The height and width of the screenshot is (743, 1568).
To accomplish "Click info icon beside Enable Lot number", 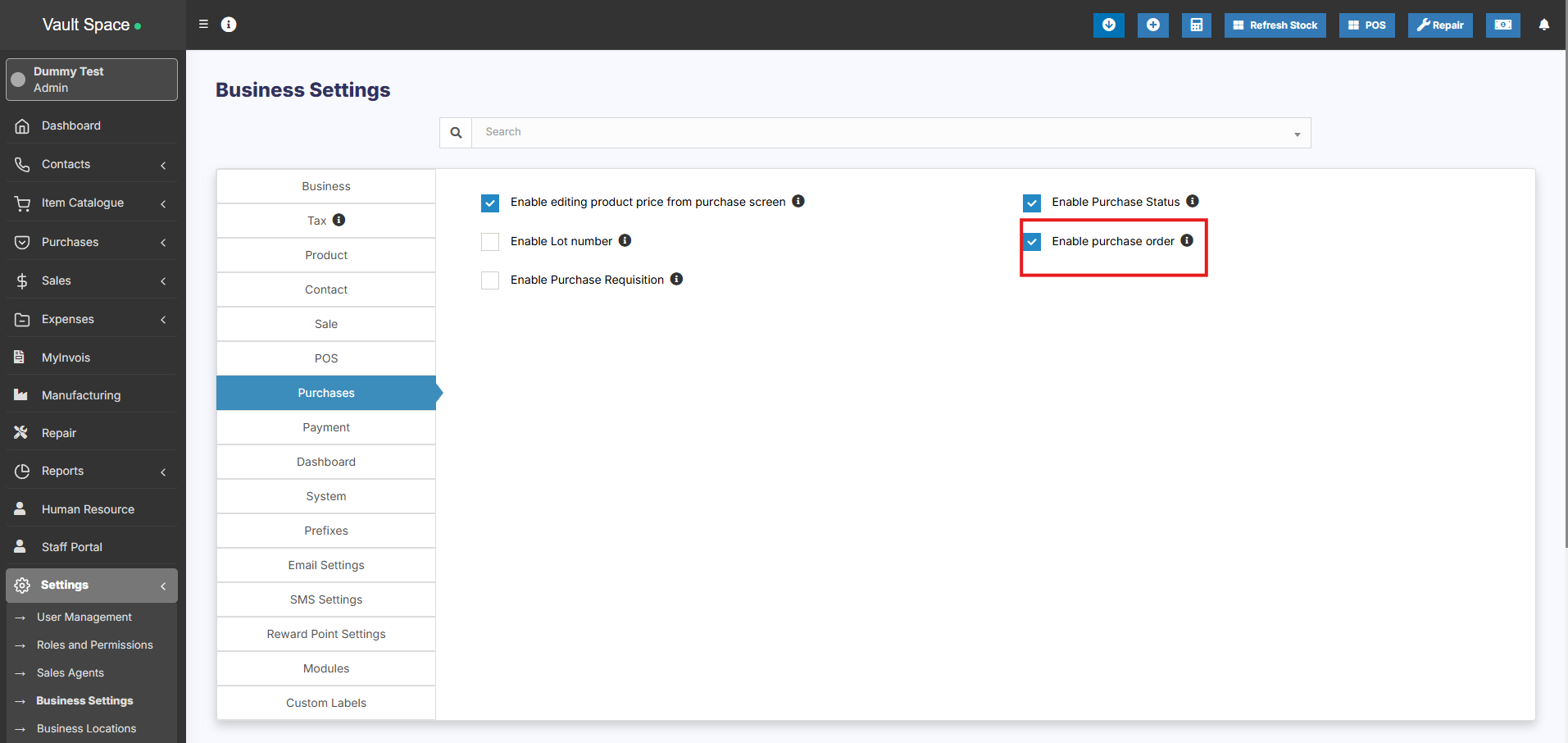I will pyautogui.click(x=625, y=240).
